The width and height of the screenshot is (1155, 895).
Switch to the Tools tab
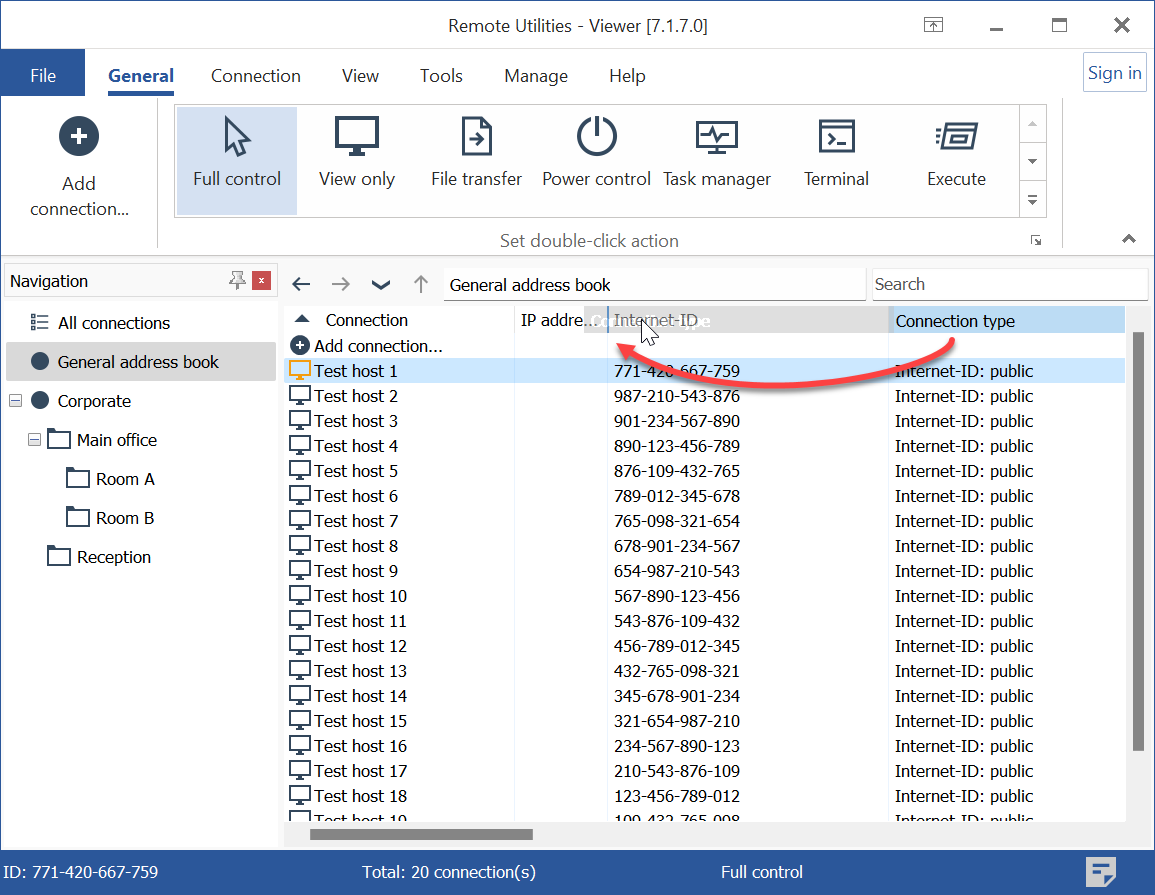441,76
